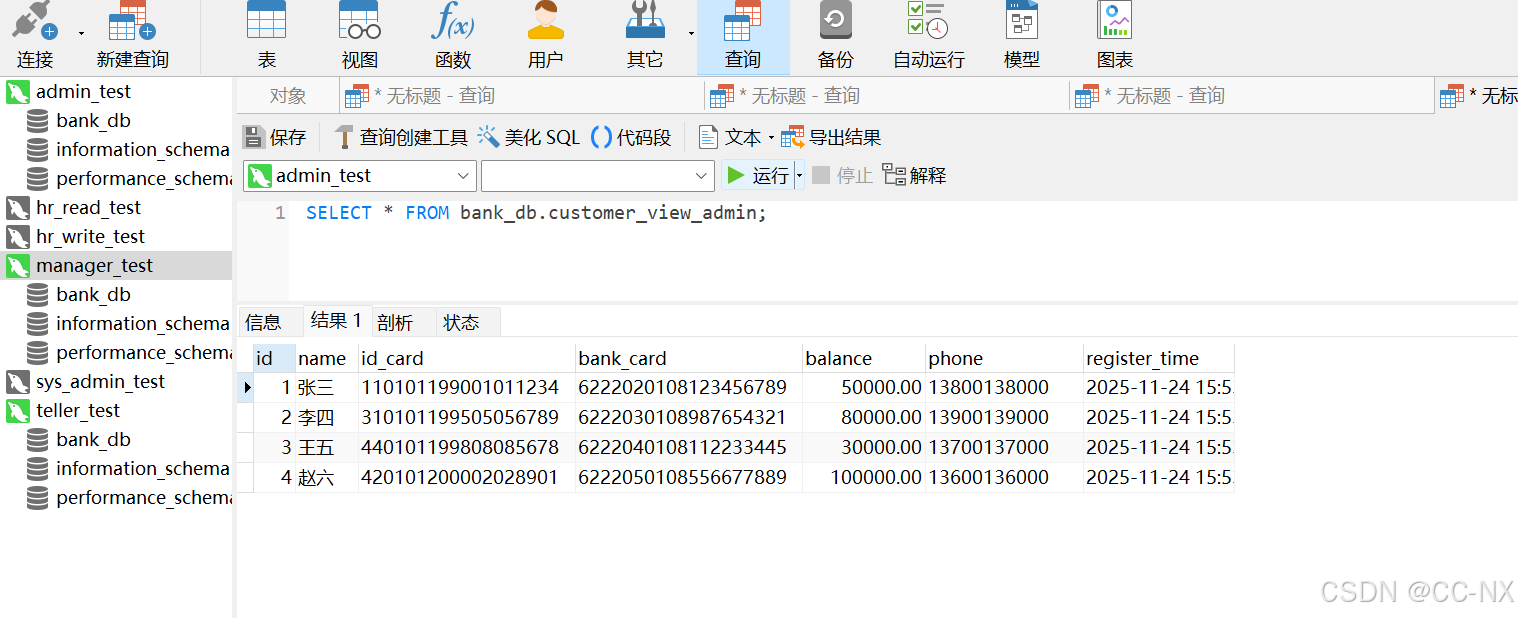The width and height of the screenshot is (1518, 618).
Task: Switch to the second untitled query tab
Action: [886, 96]
